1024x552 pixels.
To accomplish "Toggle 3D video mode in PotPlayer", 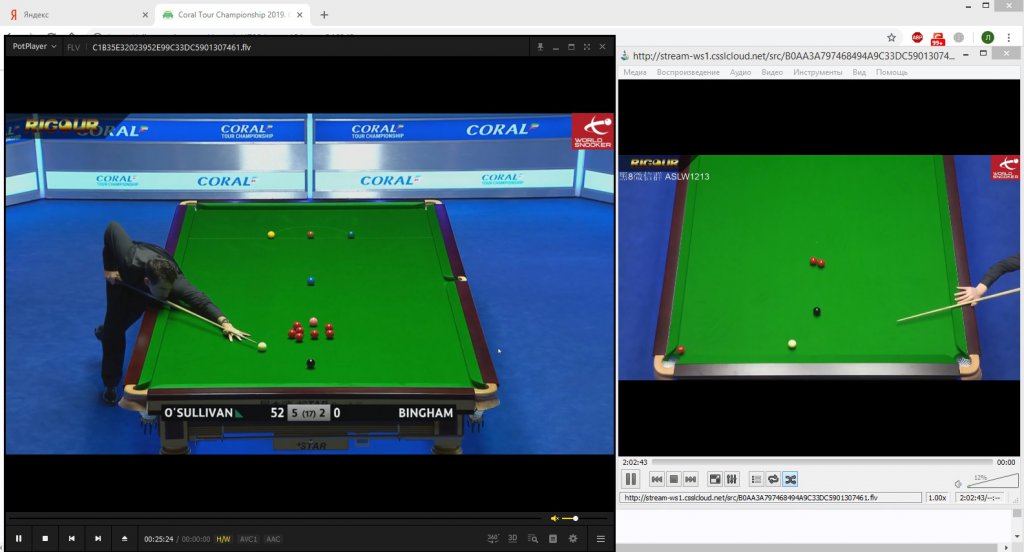I will pyautogui.click(x=513, y=538).
